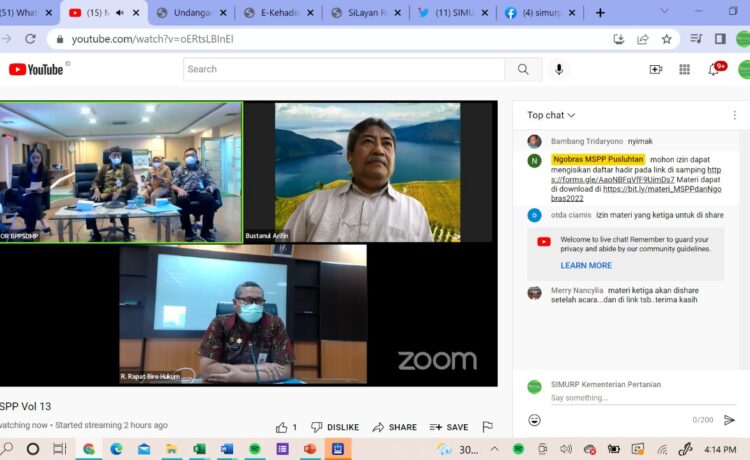
Task: Bookmark this page with star icon
Action: 666,39
